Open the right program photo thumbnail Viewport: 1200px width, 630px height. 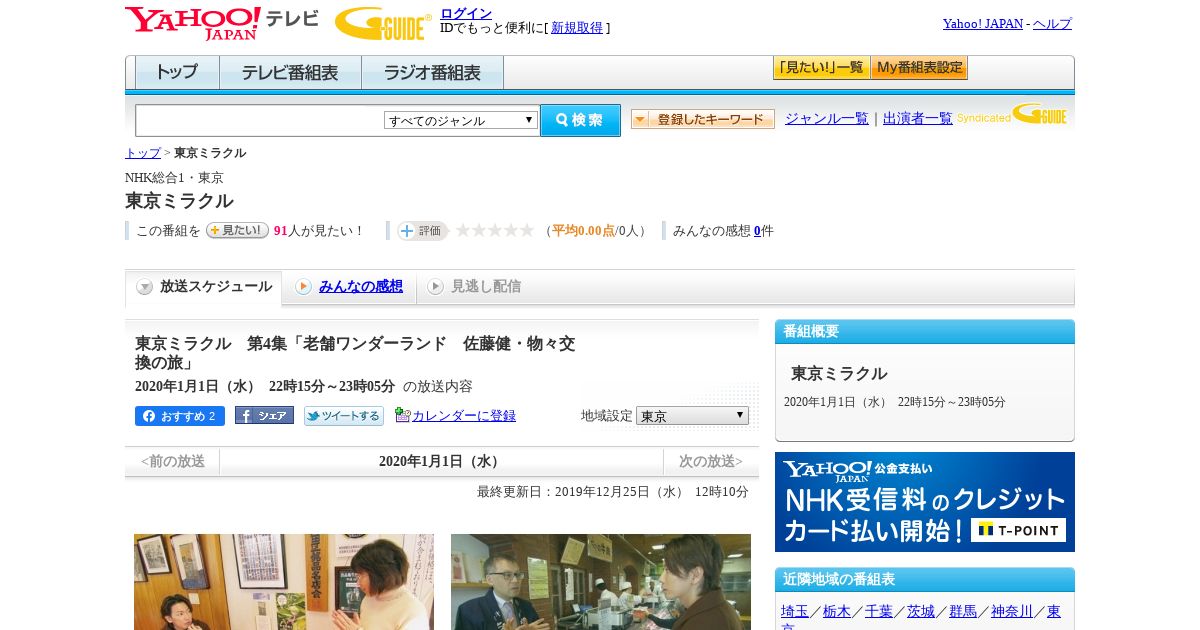pos(601,582)
